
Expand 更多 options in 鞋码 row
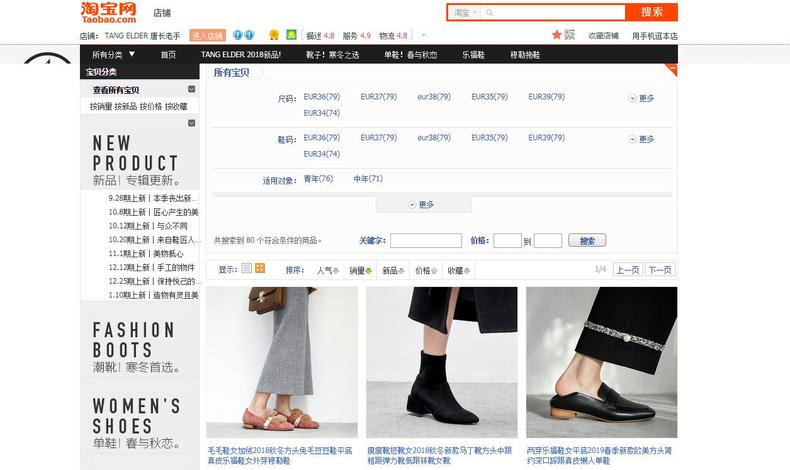coord(641,139)
